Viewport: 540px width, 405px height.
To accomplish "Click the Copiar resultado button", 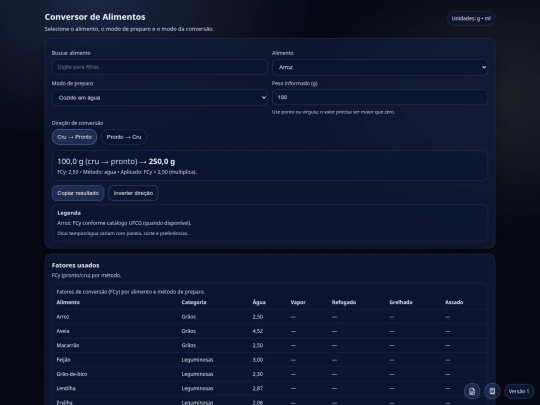I will click(x=78, y=193).
